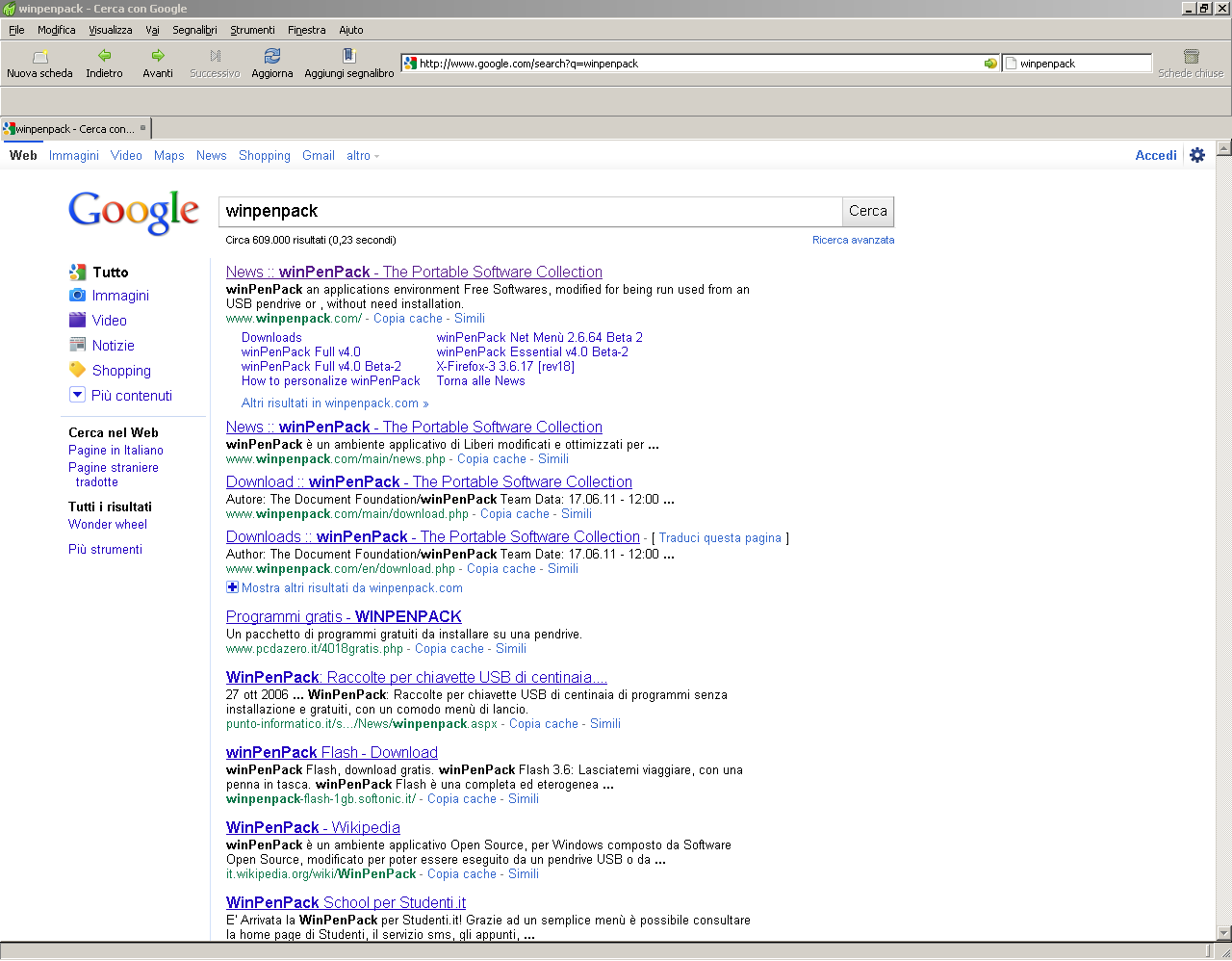Bookmark page with Aggiungi segnalibro icon
Image resolution: width=1232 pixels, height=961 pixels.
349,56
